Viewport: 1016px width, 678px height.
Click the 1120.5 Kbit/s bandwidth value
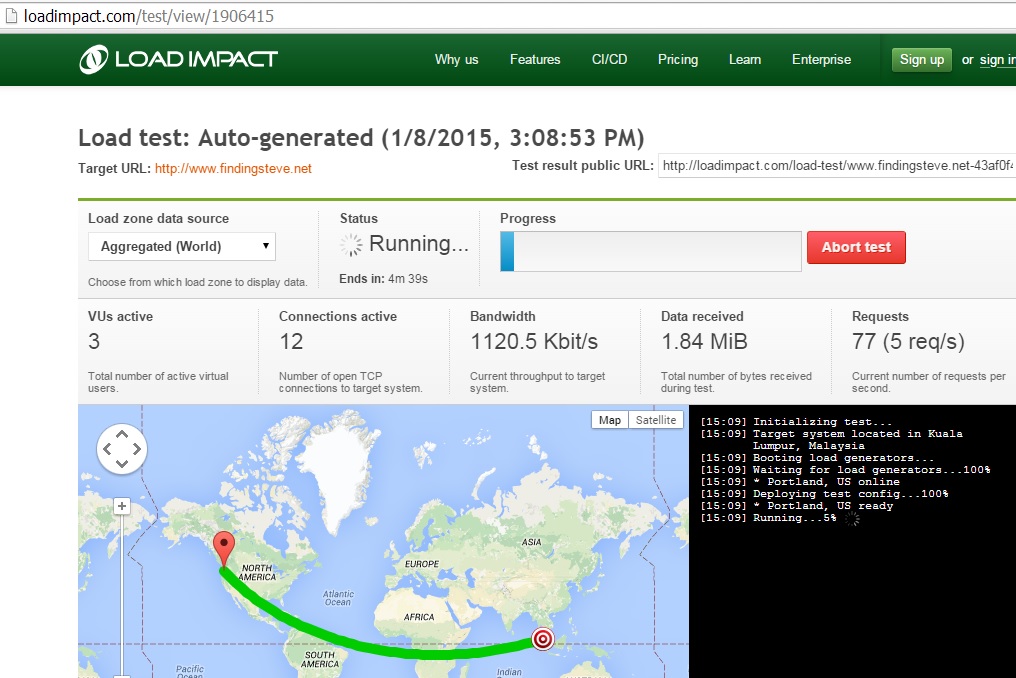(x=534, y=342)
